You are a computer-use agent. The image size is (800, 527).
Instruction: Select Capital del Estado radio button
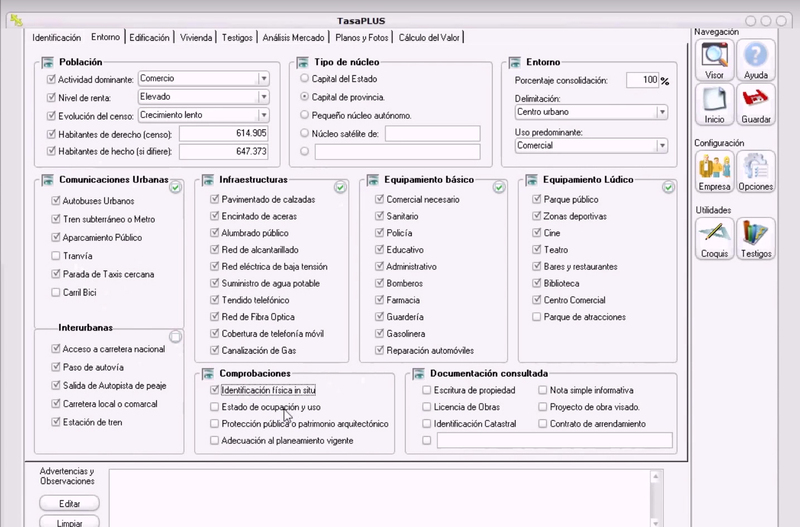305,79
